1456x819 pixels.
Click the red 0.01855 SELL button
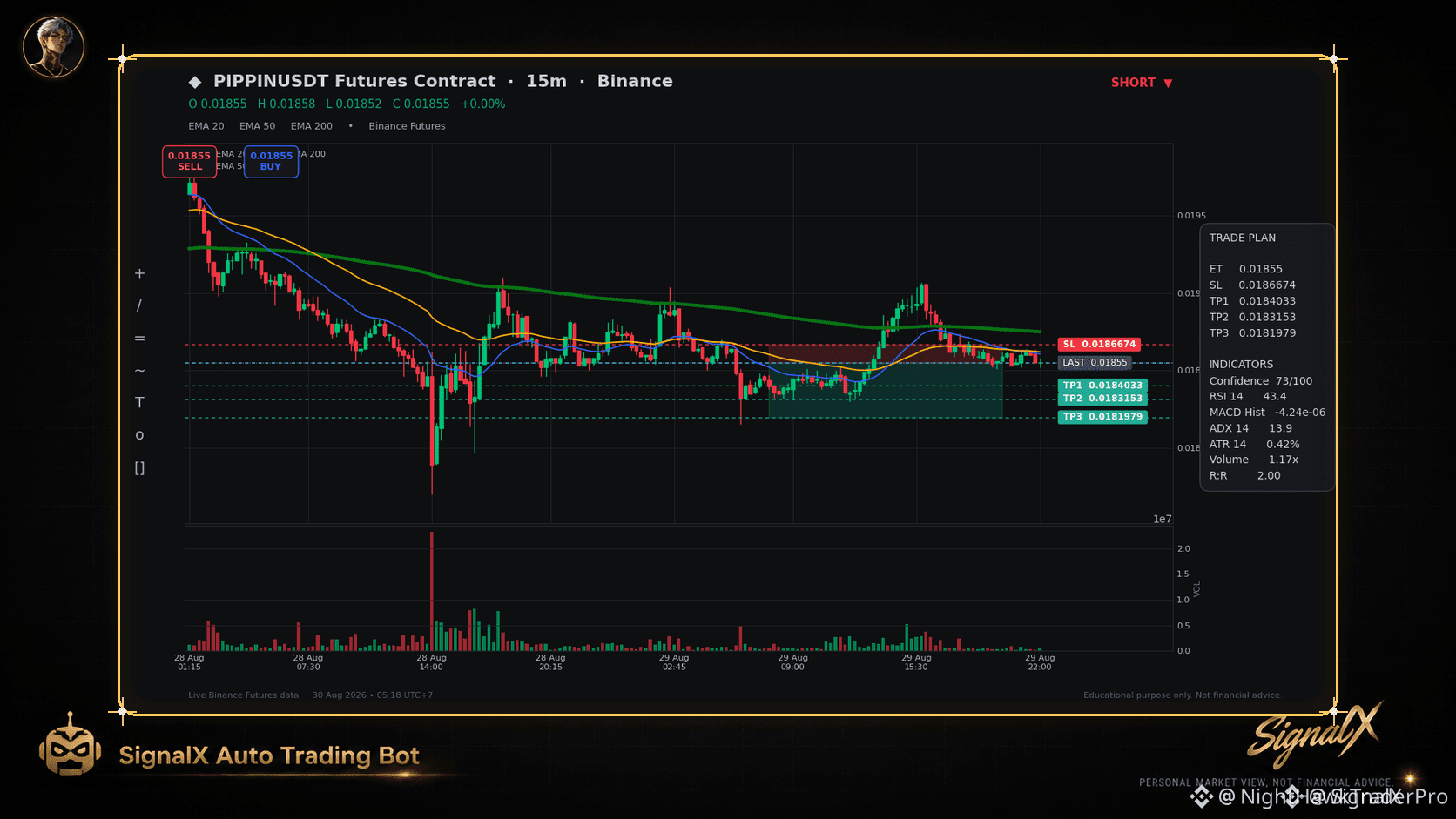[x=189, y=161]
